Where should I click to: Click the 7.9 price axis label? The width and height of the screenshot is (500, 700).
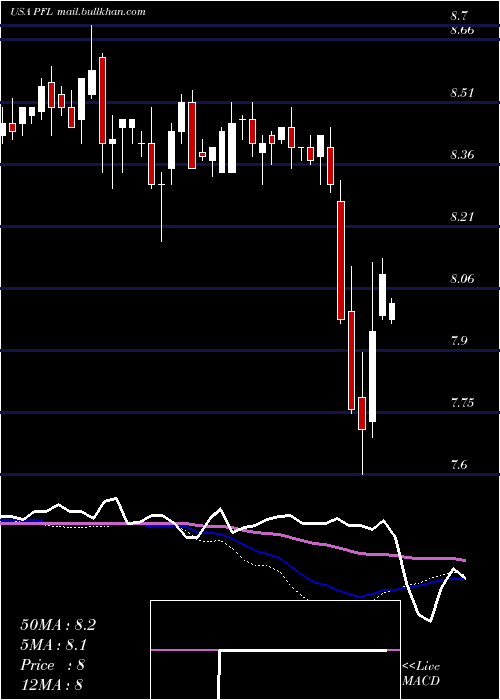(x=460, y=341)
